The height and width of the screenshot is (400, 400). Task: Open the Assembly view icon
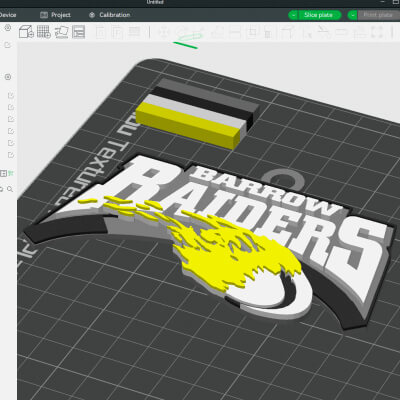[377, 32]
